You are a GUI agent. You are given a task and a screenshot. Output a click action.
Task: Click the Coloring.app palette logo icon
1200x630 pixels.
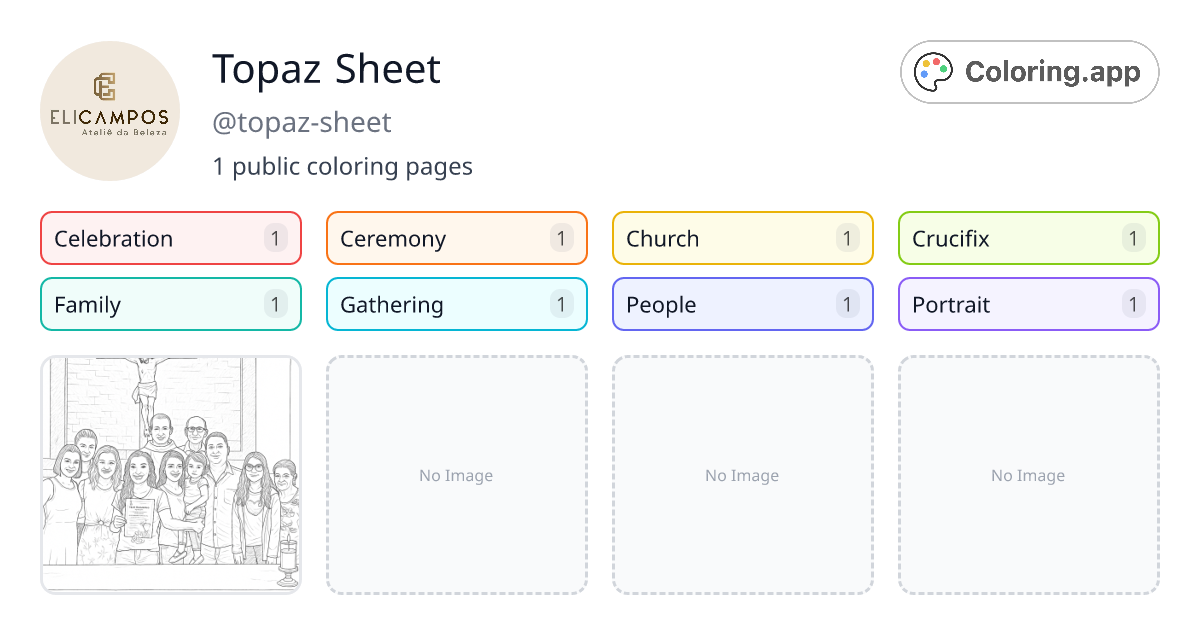point(933,71)
